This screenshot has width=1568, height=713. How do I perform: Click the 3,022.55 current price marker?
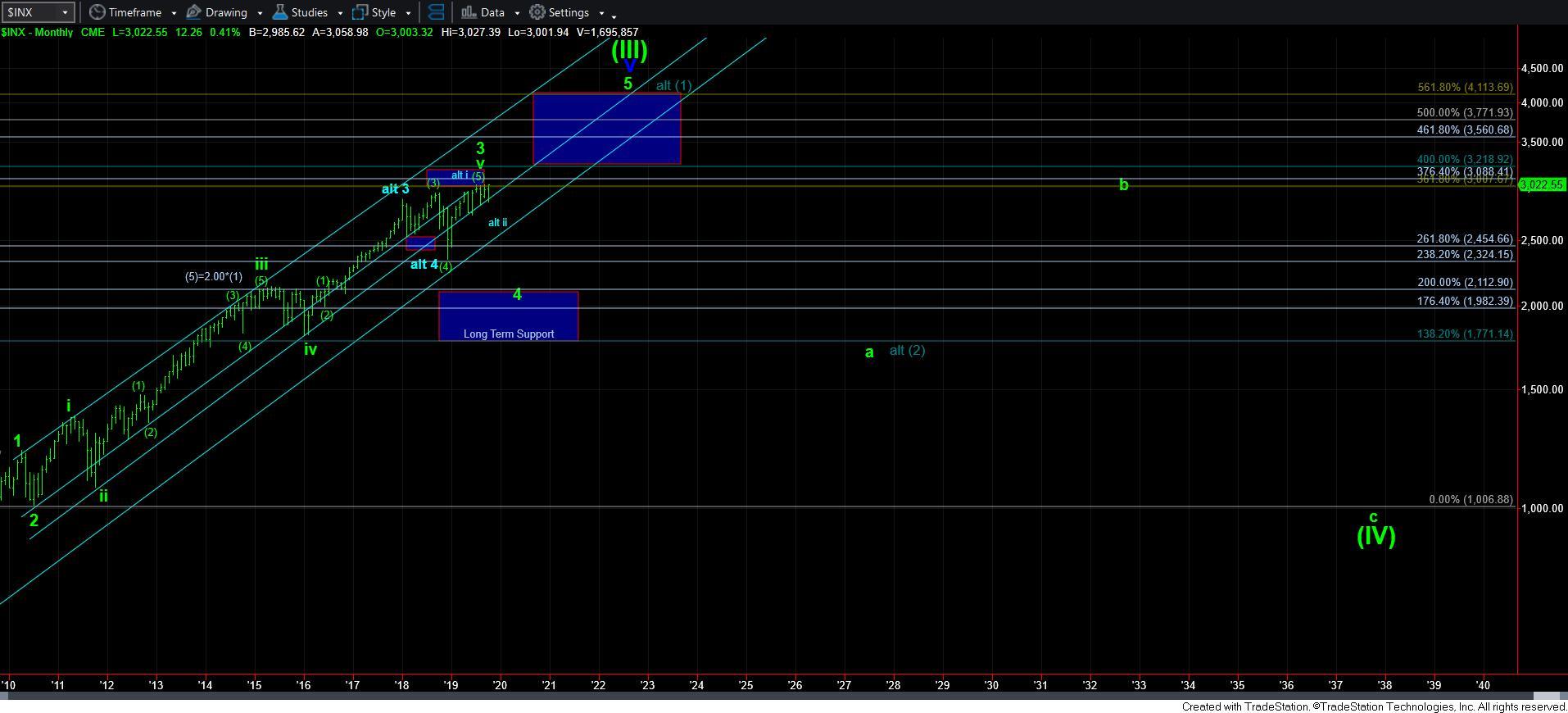pyautogui.click(x=1543, y=185)
